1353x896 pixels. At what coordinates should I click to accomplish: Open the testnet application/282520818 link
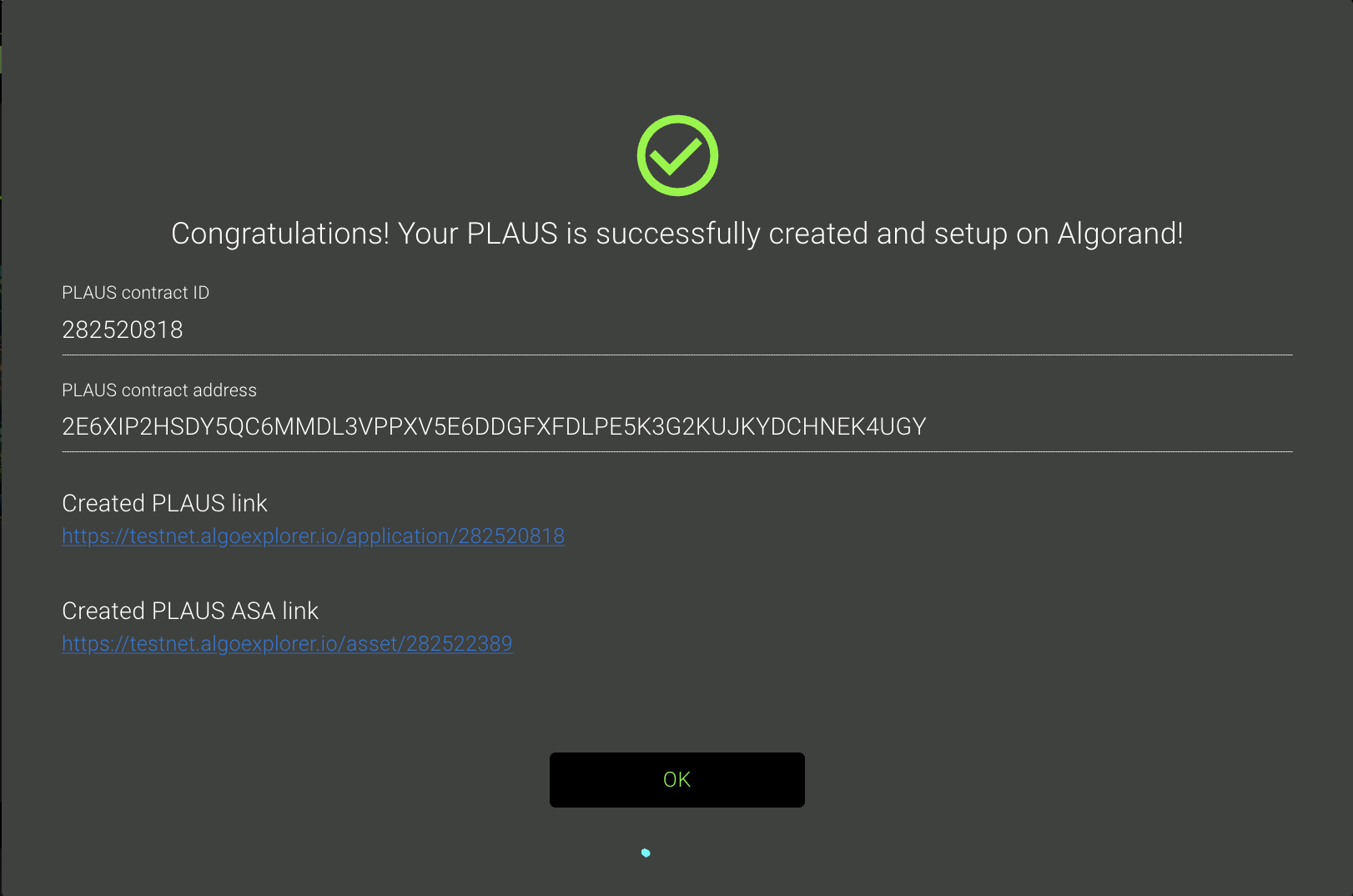tap(313, 536)
